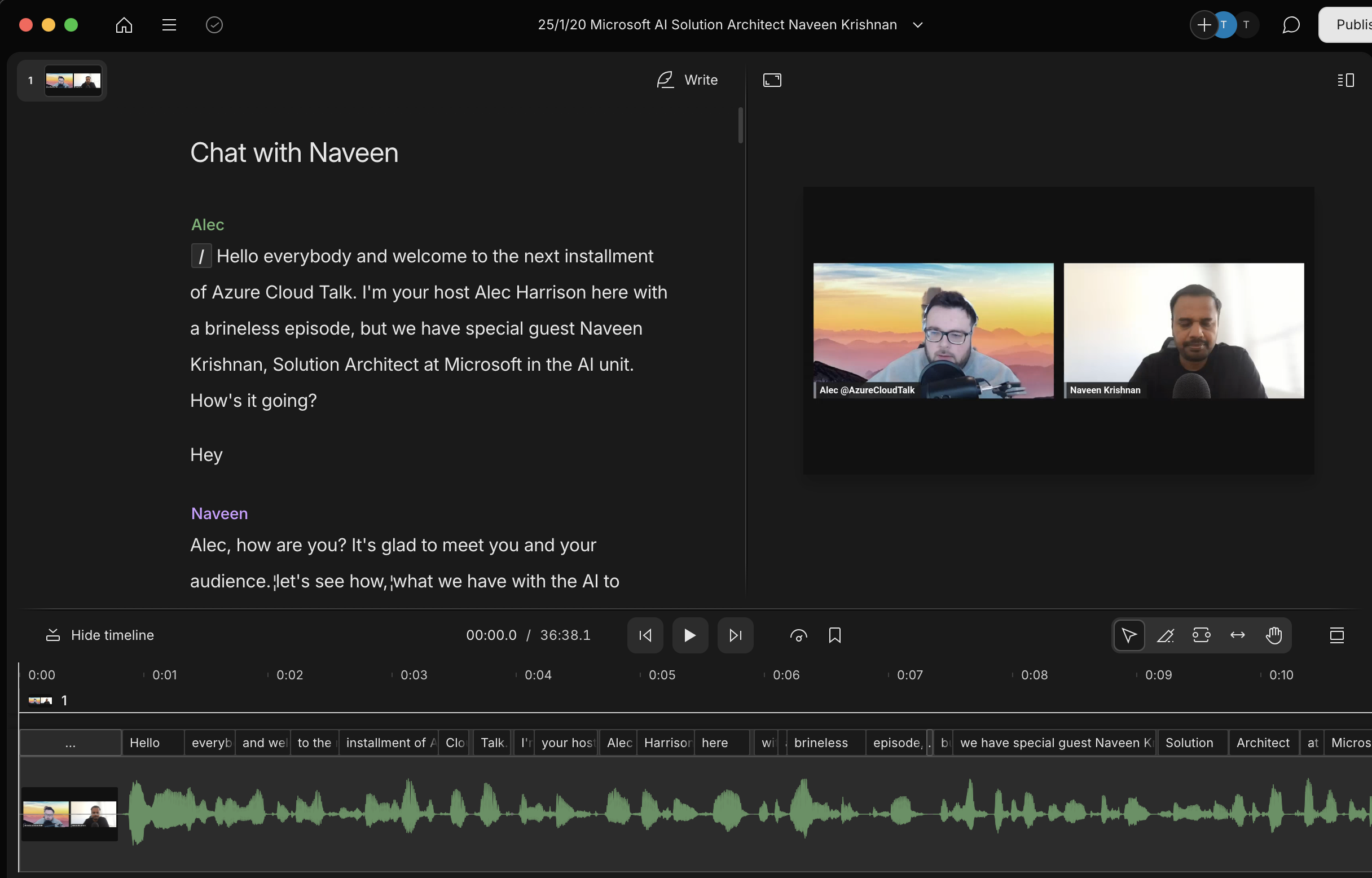This screenshot has width=1372, height=878.
Task: Toggle the right properties sidebar panel
Action: pyautogui.click(x=1346, y=80)
